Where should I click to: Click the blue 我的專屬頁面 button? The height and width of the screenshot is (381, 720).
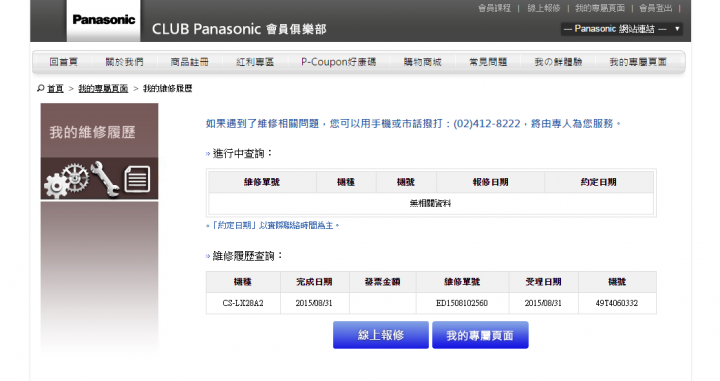(480, 335)
